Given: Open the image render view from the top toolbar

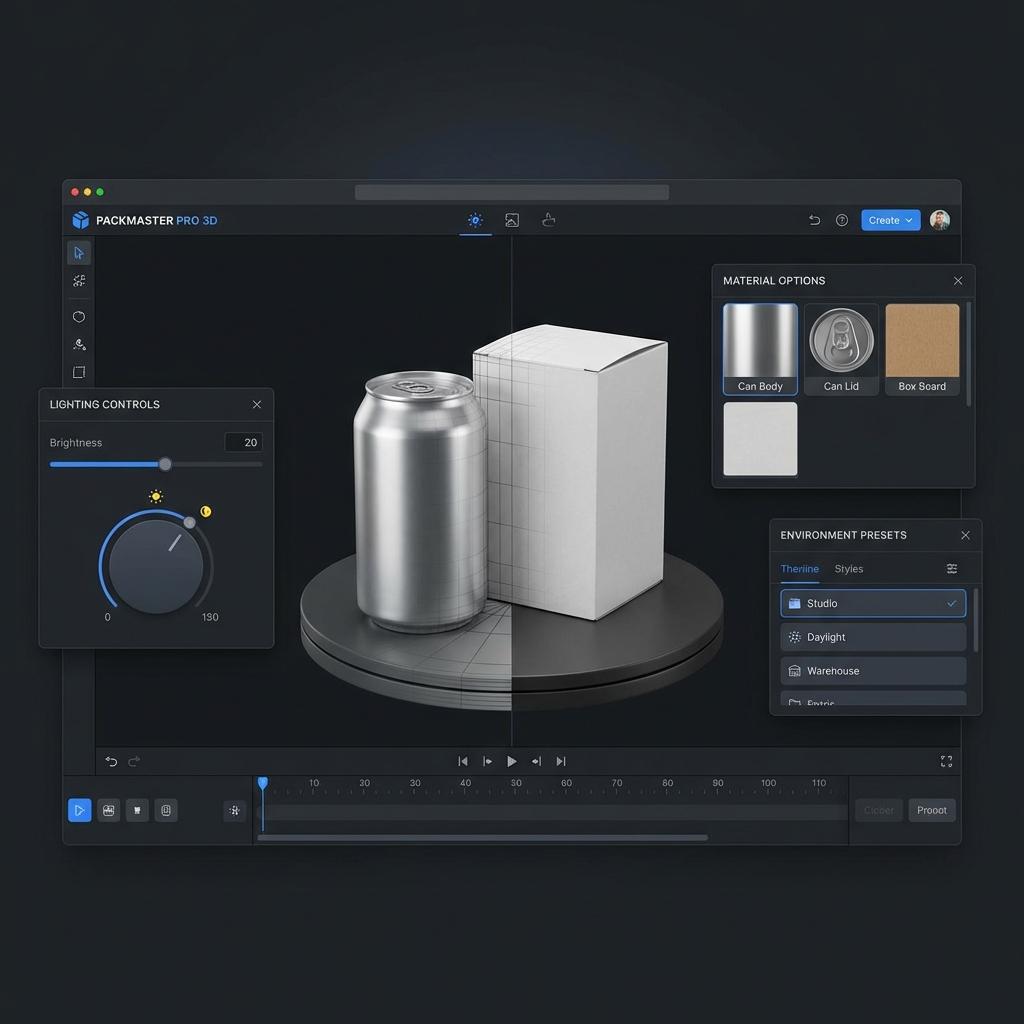Looking at the screenshot, I should pos(511,219).
